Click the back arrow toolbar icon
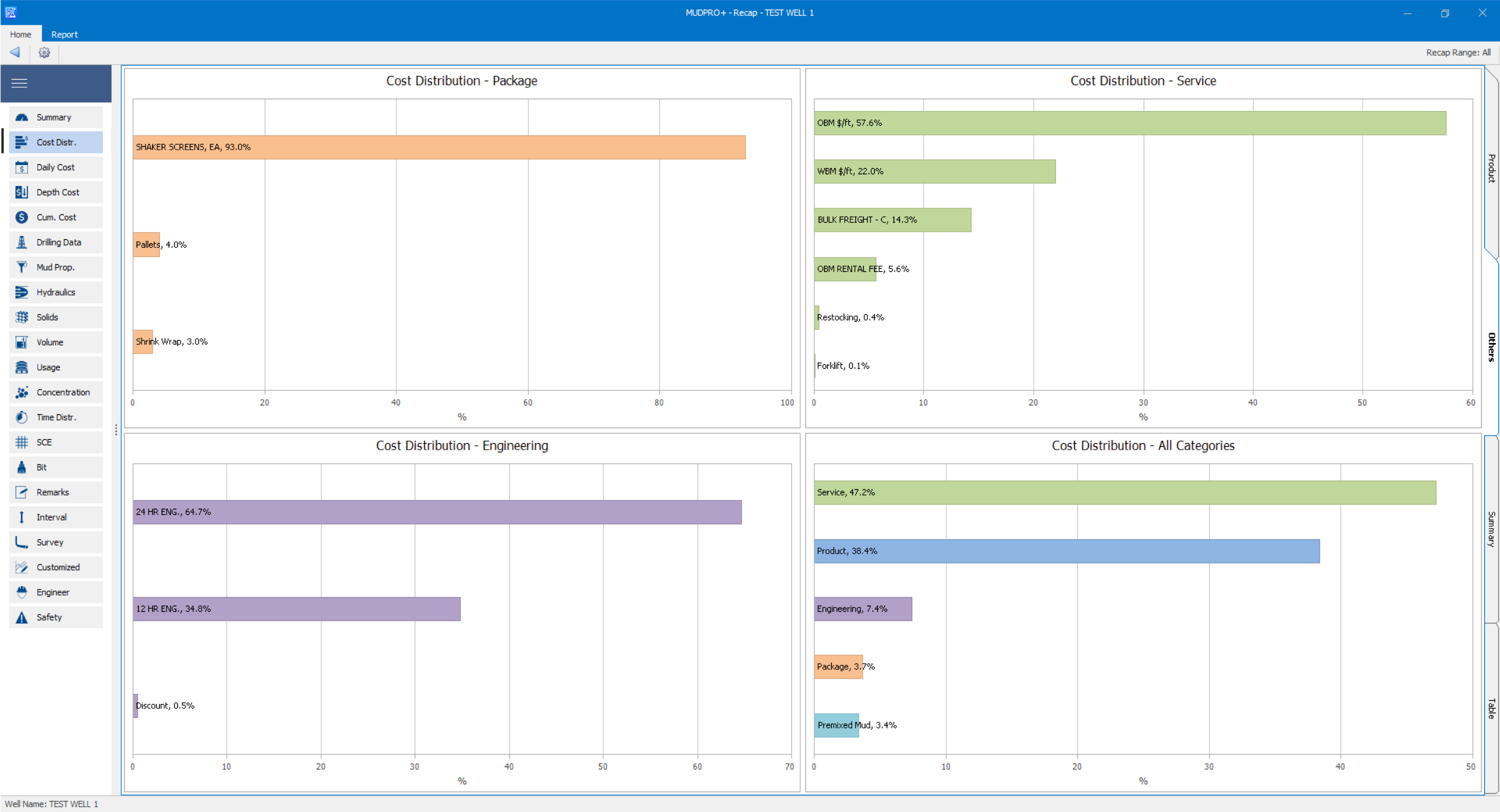Screen dimensions: 1500x812 15,52
